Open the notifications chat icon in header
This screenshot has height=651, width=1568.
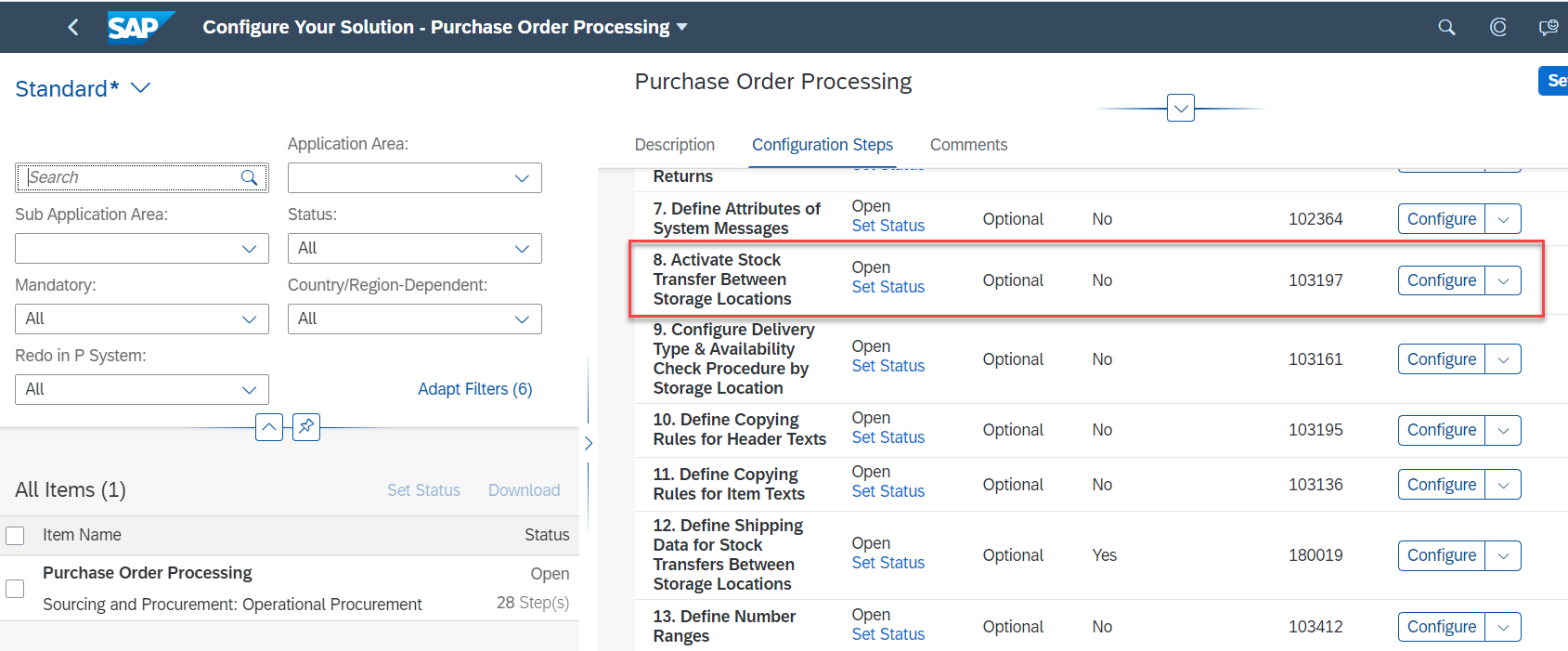coord(1549,27)
